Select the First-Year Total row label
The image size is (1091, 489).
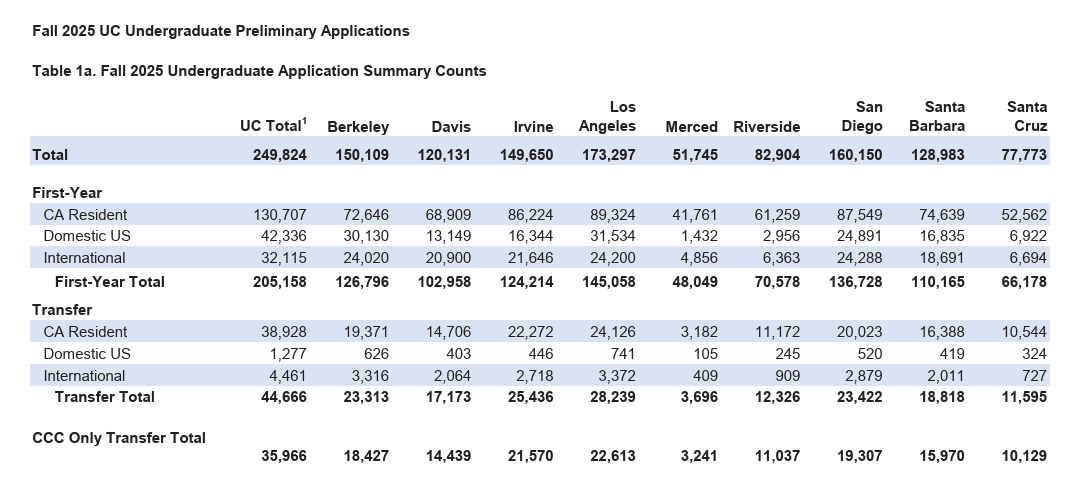click(110, 282)
